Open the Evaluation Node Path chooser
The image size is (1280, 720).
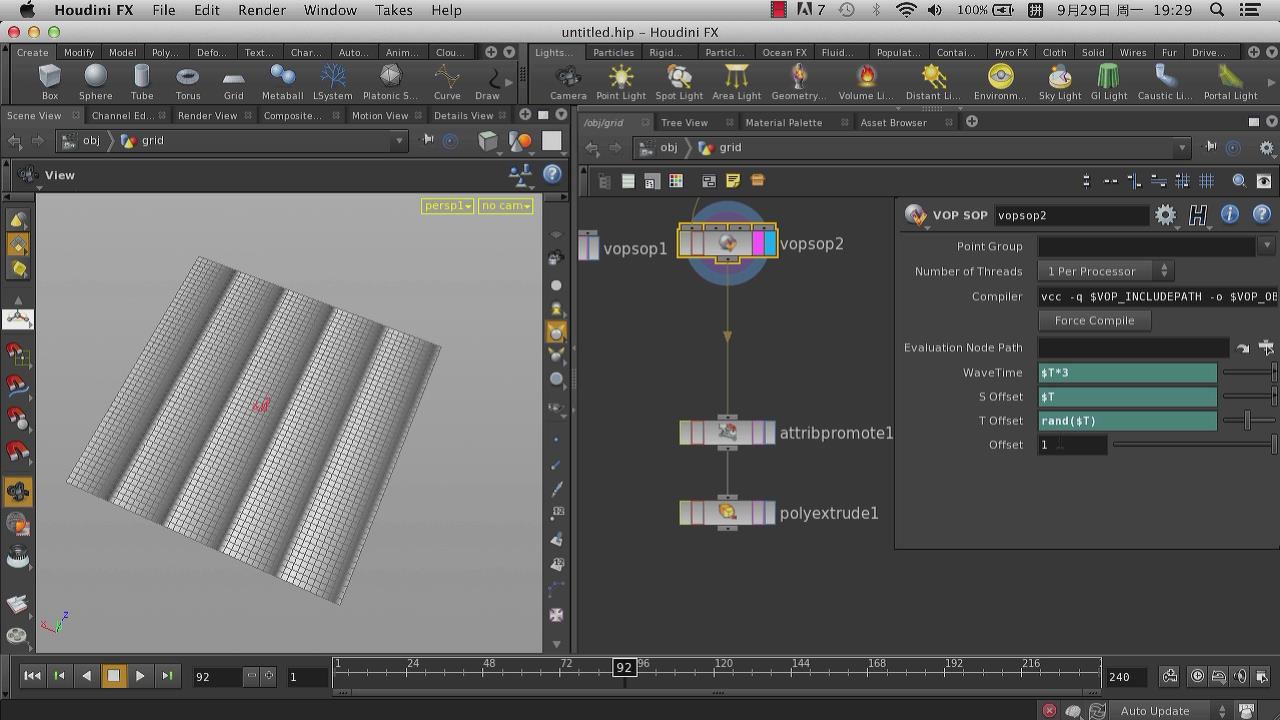click(x=1266, y=348)
